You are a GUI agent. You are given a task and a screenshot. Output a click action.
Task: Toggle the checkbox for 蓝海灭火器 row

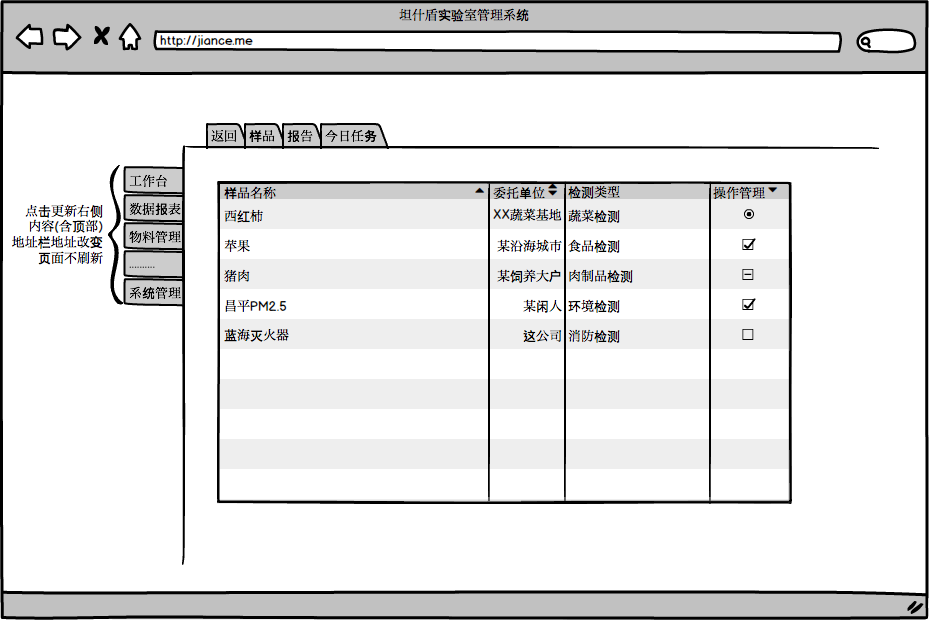point(748,335)
